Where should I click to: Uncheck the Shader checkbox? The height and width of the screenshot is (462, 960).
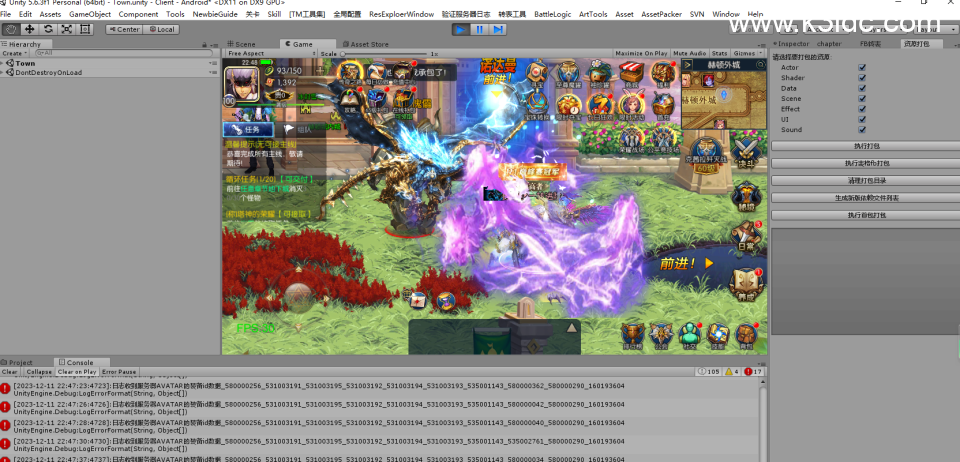(862, 78)
